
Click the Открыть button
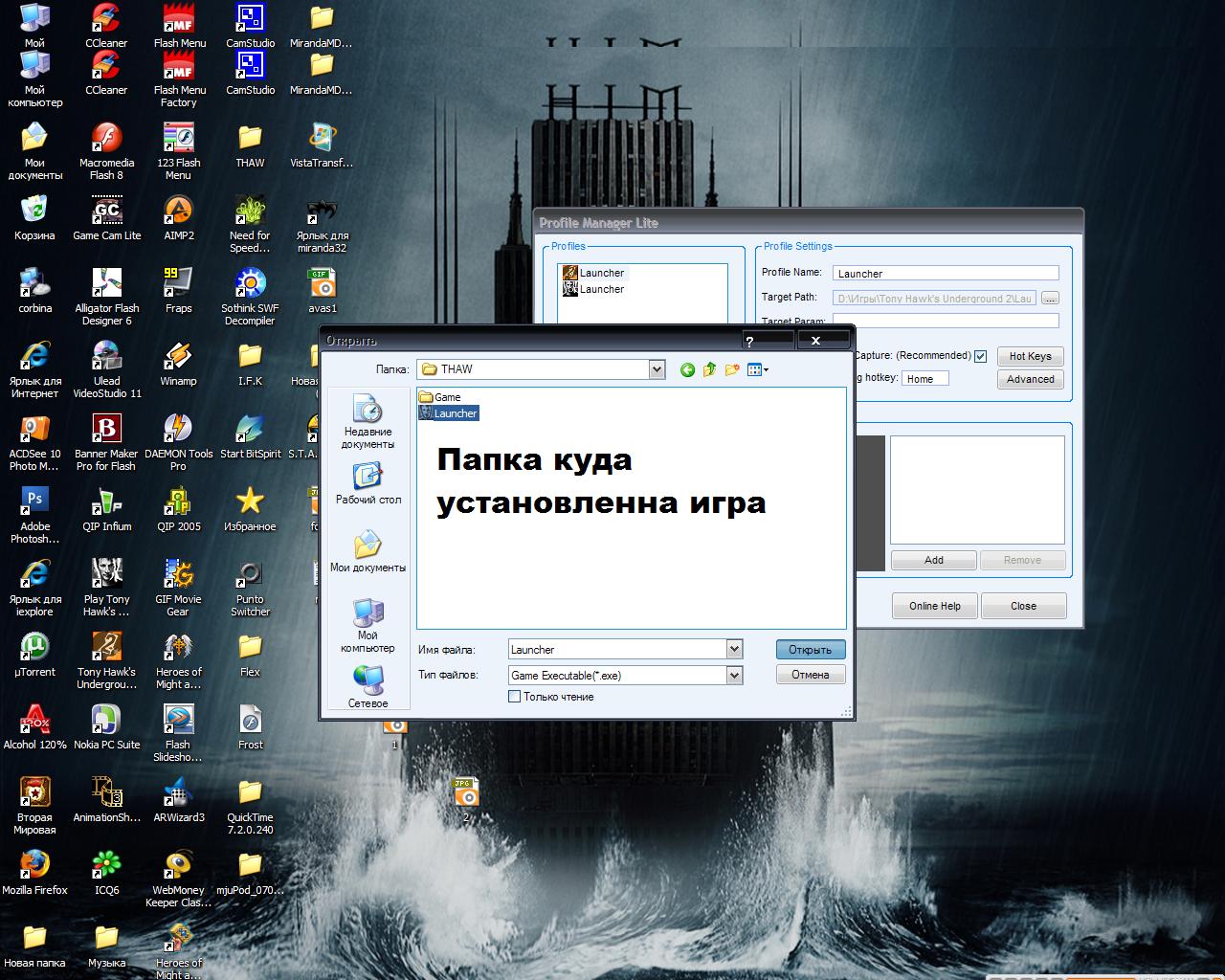(810, 650)
